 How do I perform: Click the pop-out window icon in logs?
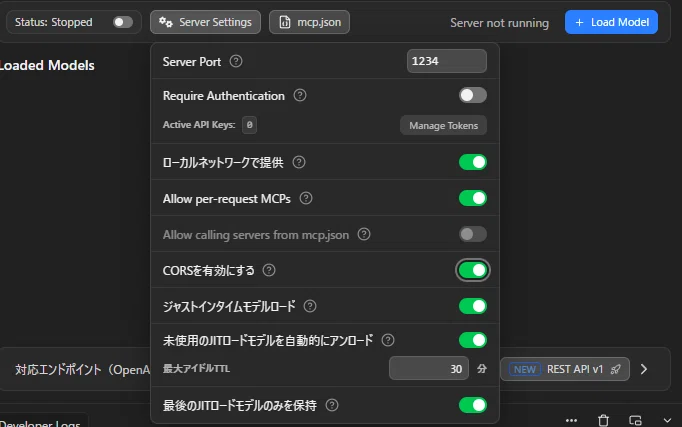tap(635, 420)
